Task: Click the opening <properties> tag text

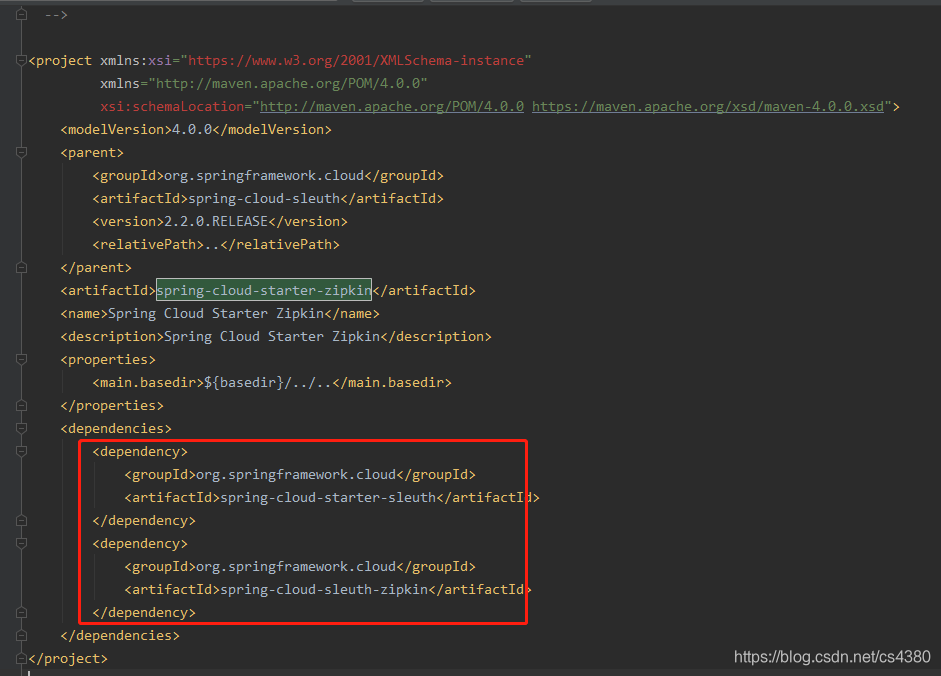Action: 108,360
